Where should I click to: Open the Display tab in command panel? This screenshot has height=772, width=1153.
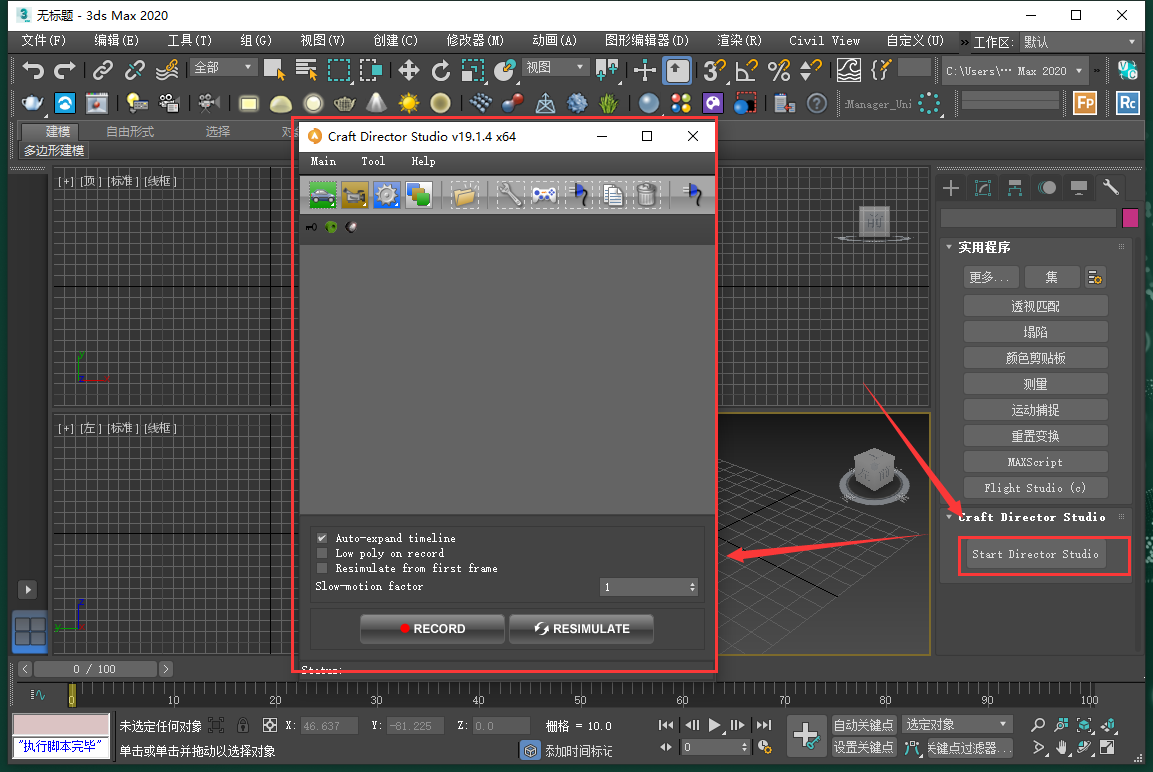[x=1079, y=188]
